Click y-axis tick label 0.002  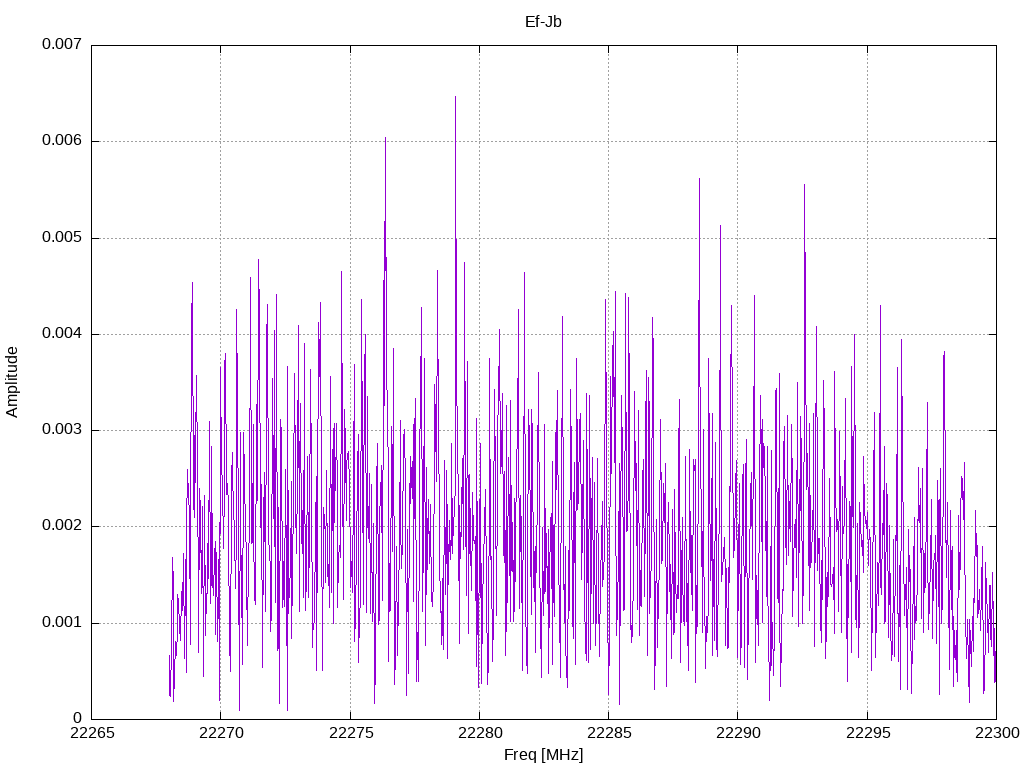tap(62, 526)
